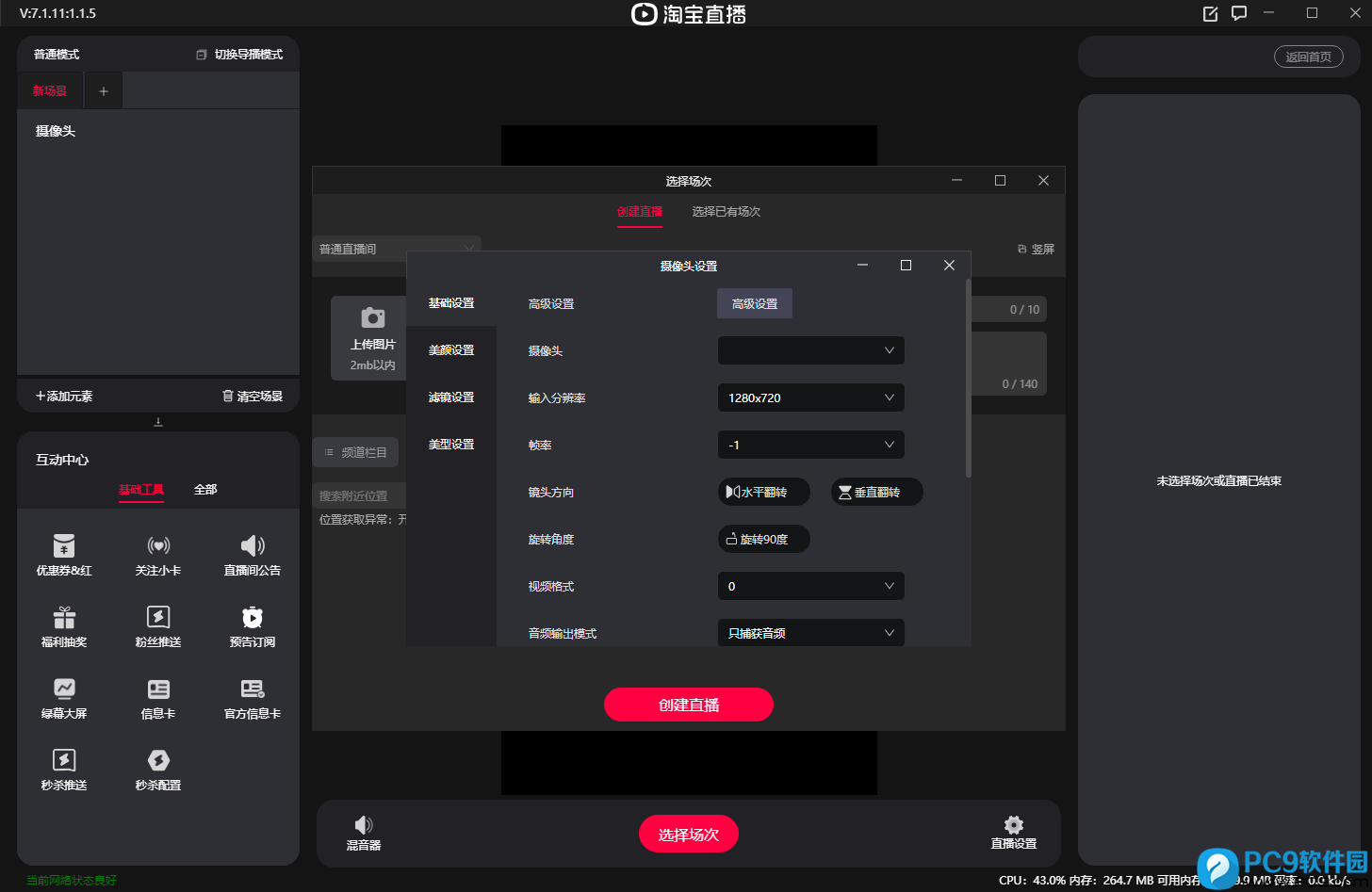The image size is (1372, 892).
Task: Click the 频道栏目 channel category button
Action: pos(356,452)
